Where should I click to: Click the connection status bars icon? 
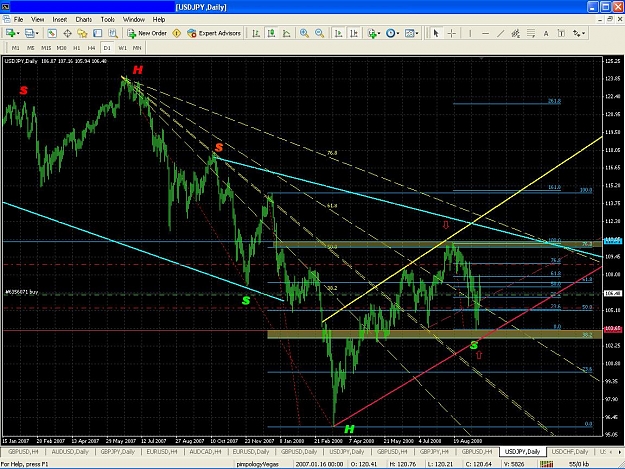(546, 464)
